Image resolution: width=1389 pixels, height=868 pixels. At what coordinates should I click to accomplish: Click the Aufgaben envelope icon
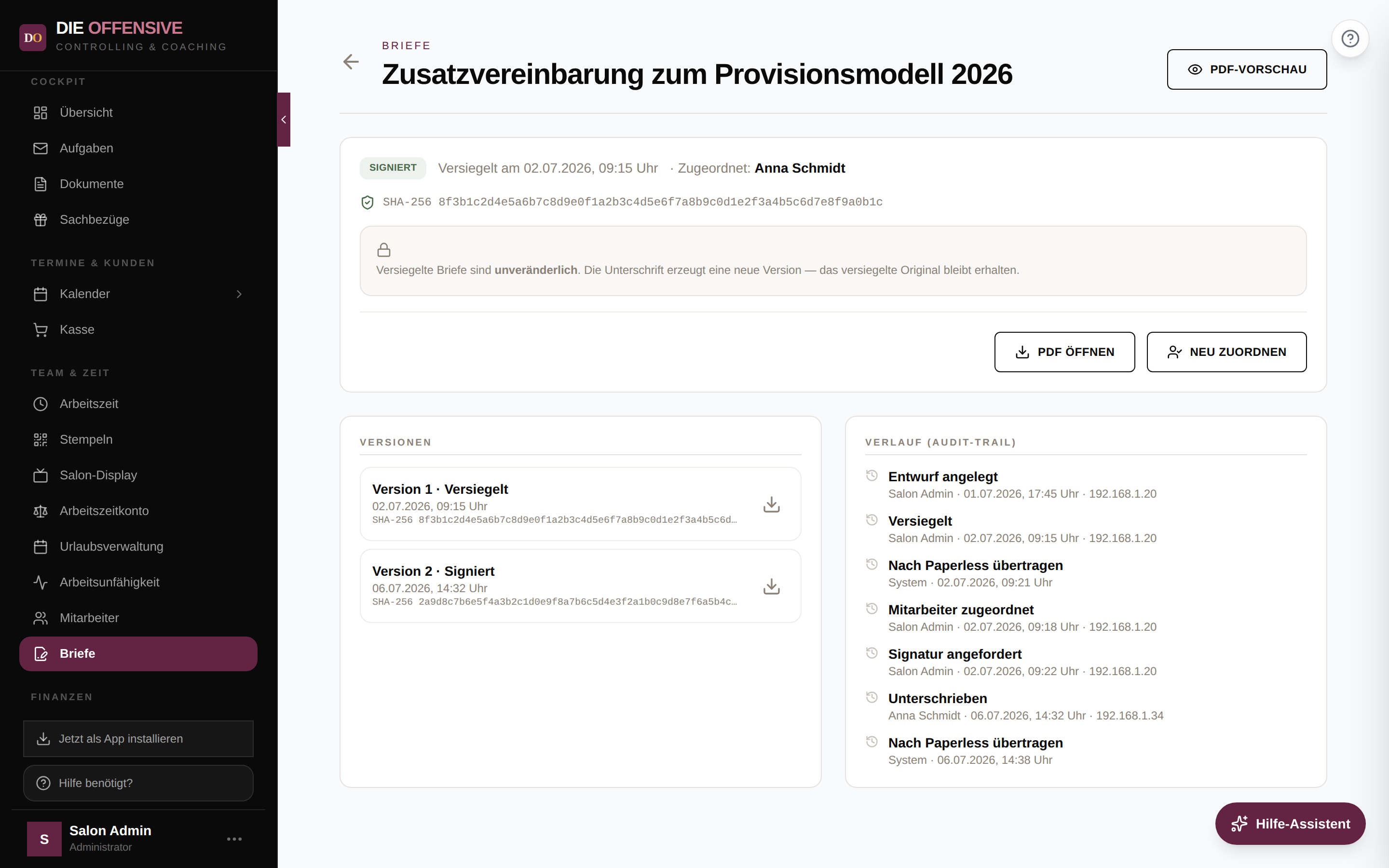click(x=40, y=148)
